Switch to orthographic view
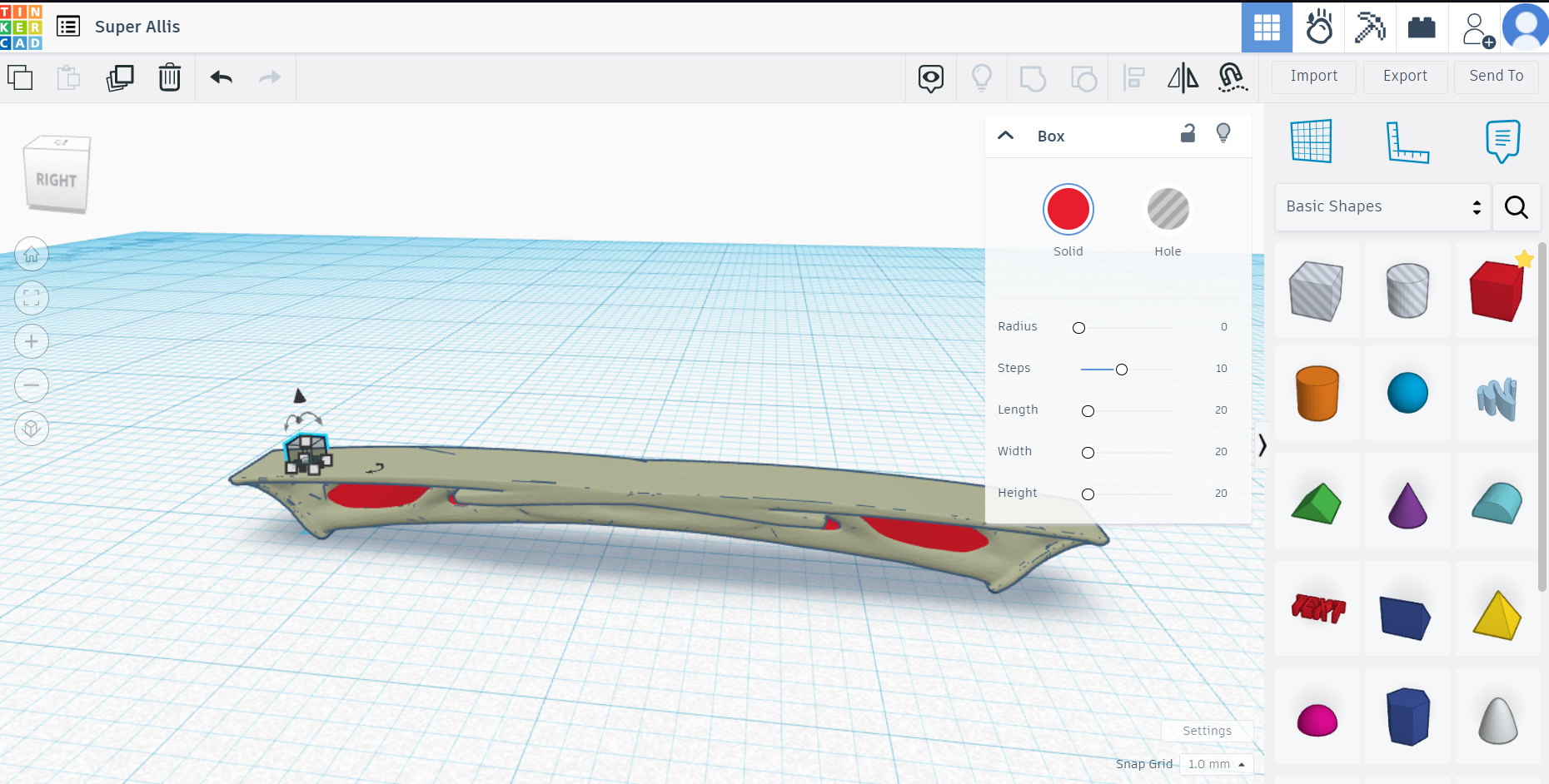Screen dimensions: 1549x784 [32, 429]
